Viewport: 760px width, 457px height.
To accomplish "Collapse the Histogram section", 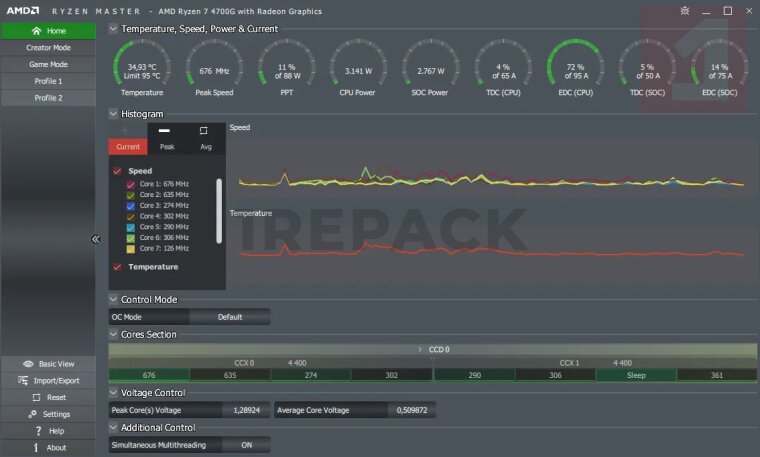I will coord(113,114).
